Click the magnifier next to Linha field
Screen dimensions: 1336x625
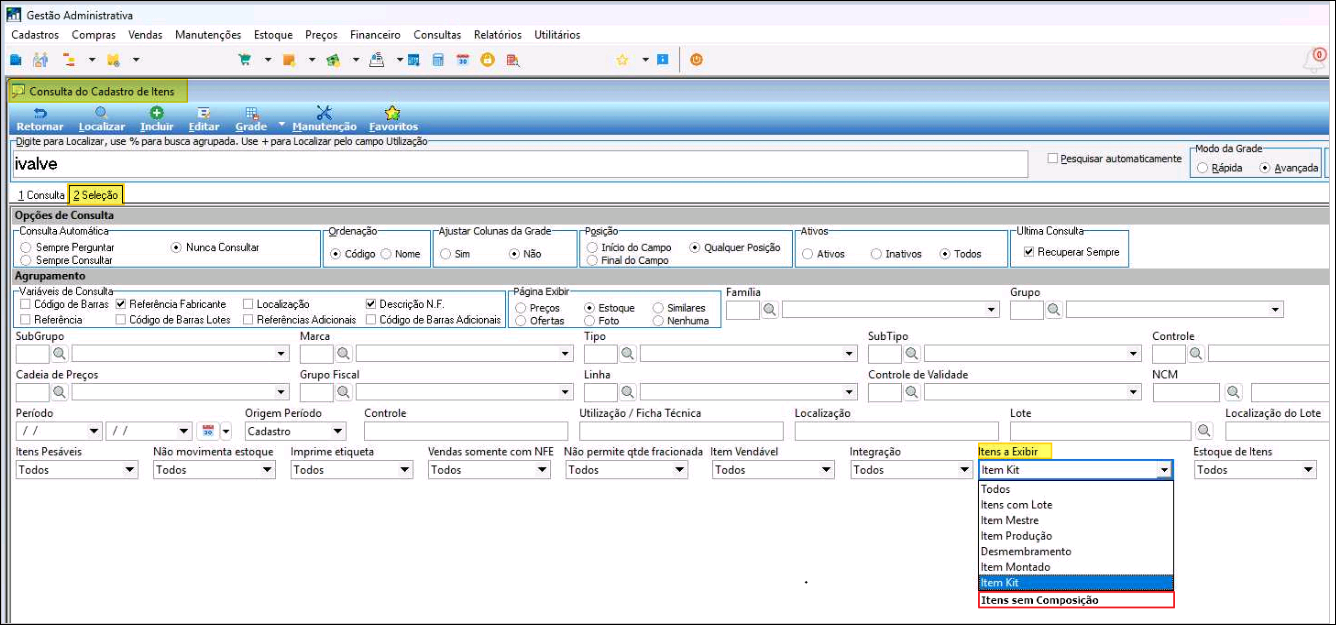(628, 392)
